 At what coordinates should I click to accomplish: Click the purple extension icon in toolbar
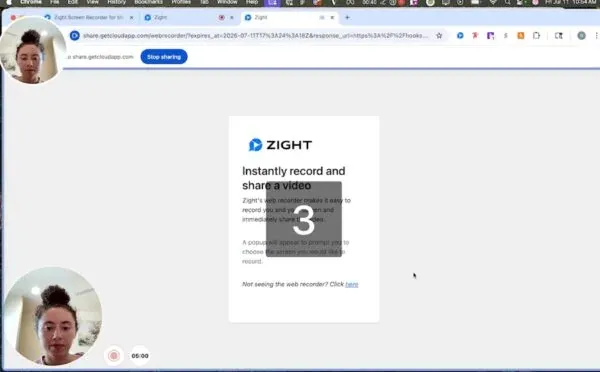point(490,36)
